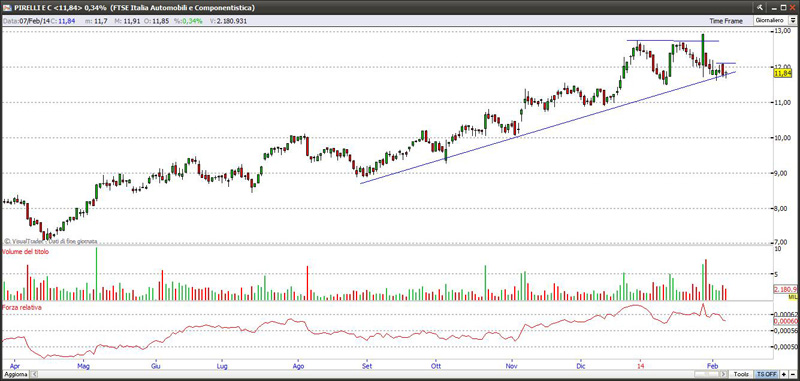Click the Giornaliero time frame field

click(x=770, y=20)
